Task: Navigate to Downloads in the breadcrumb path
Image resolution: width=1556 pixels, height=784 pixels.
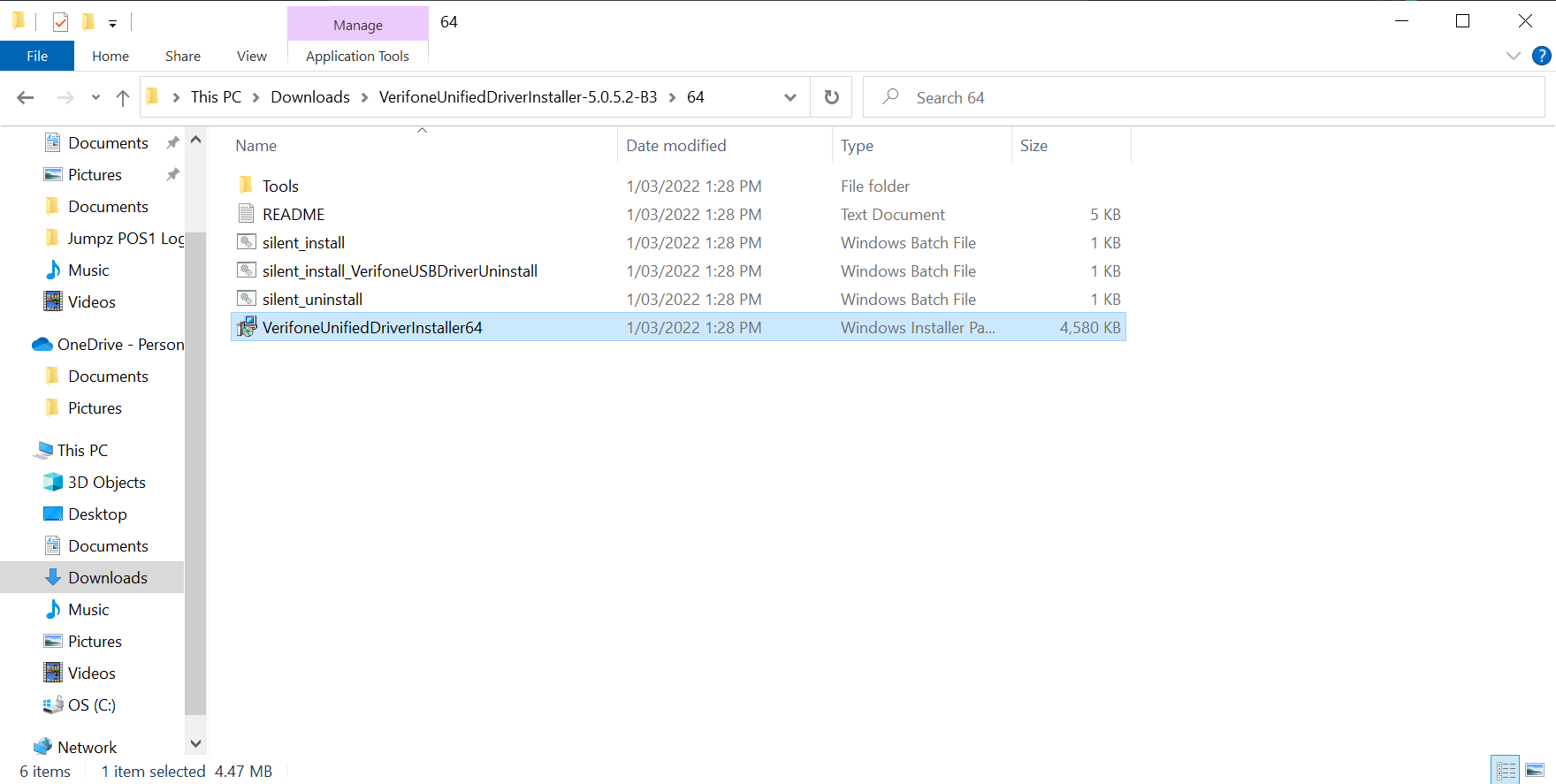Action: pos(310,97)
